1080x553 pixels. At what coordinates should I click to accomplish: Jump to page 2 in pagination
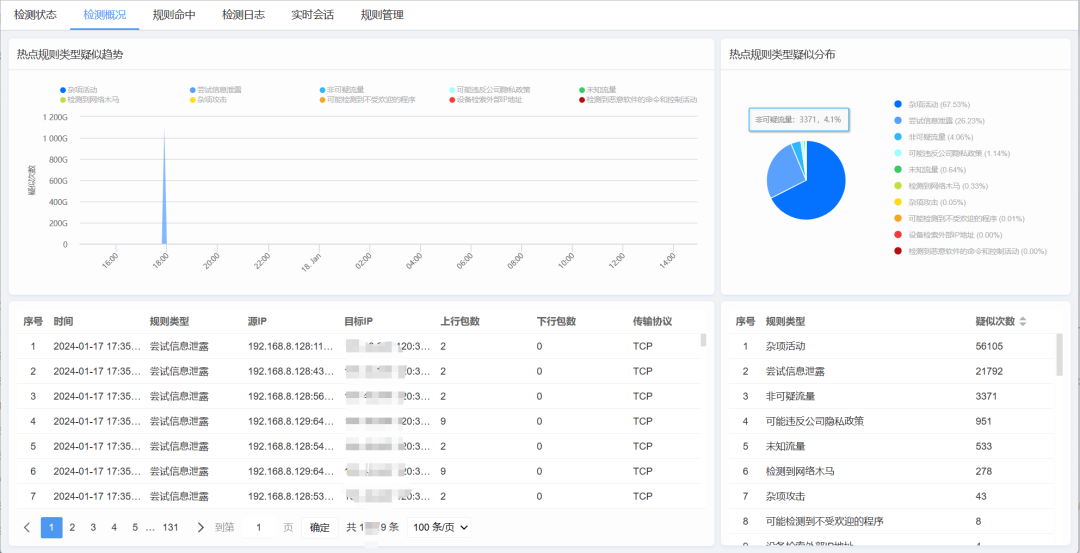[x=72, y=528]
